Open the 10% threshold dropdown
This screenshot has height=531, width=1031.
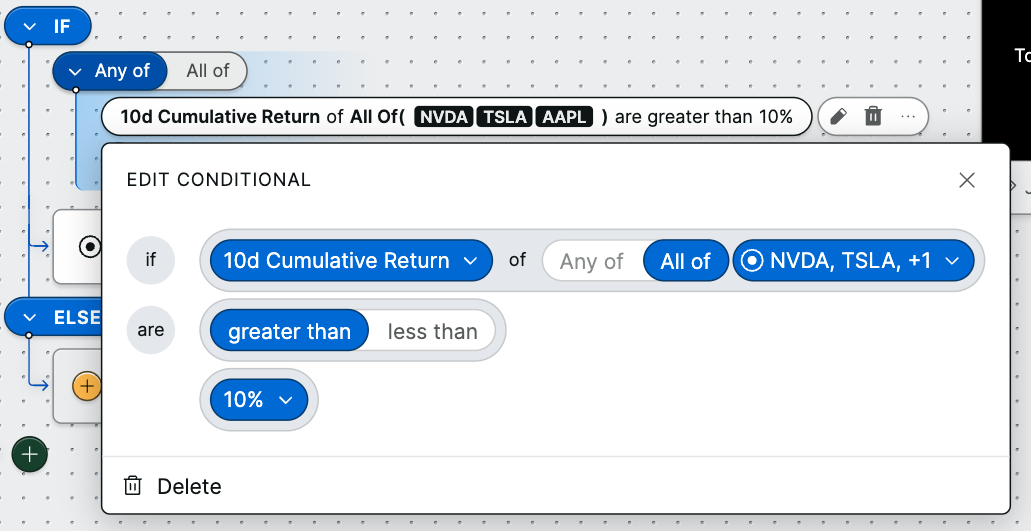pos(258,400)
